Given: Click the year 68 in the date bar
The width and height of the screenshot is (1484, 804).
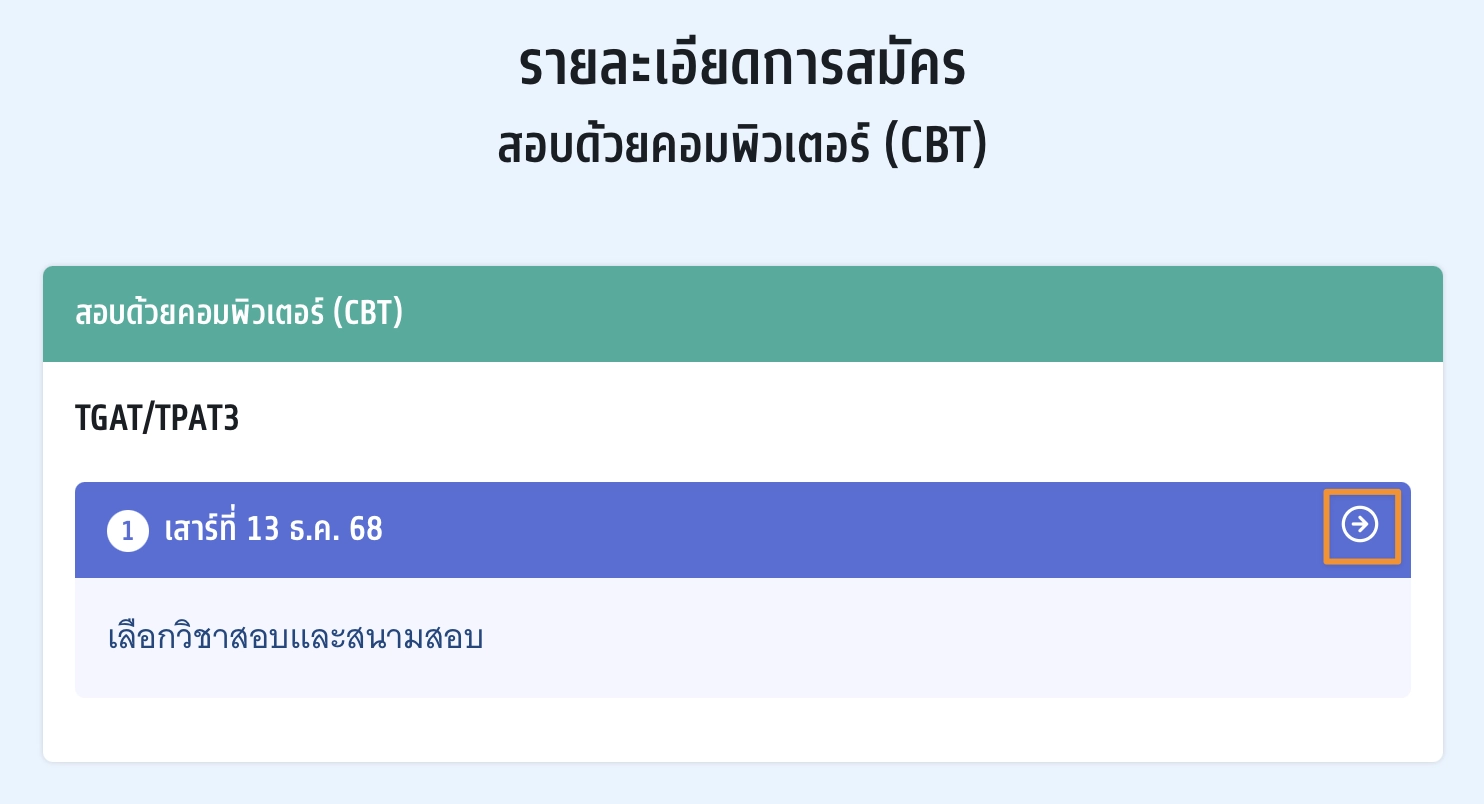Looking at the screenshot, I should (366, 529).
